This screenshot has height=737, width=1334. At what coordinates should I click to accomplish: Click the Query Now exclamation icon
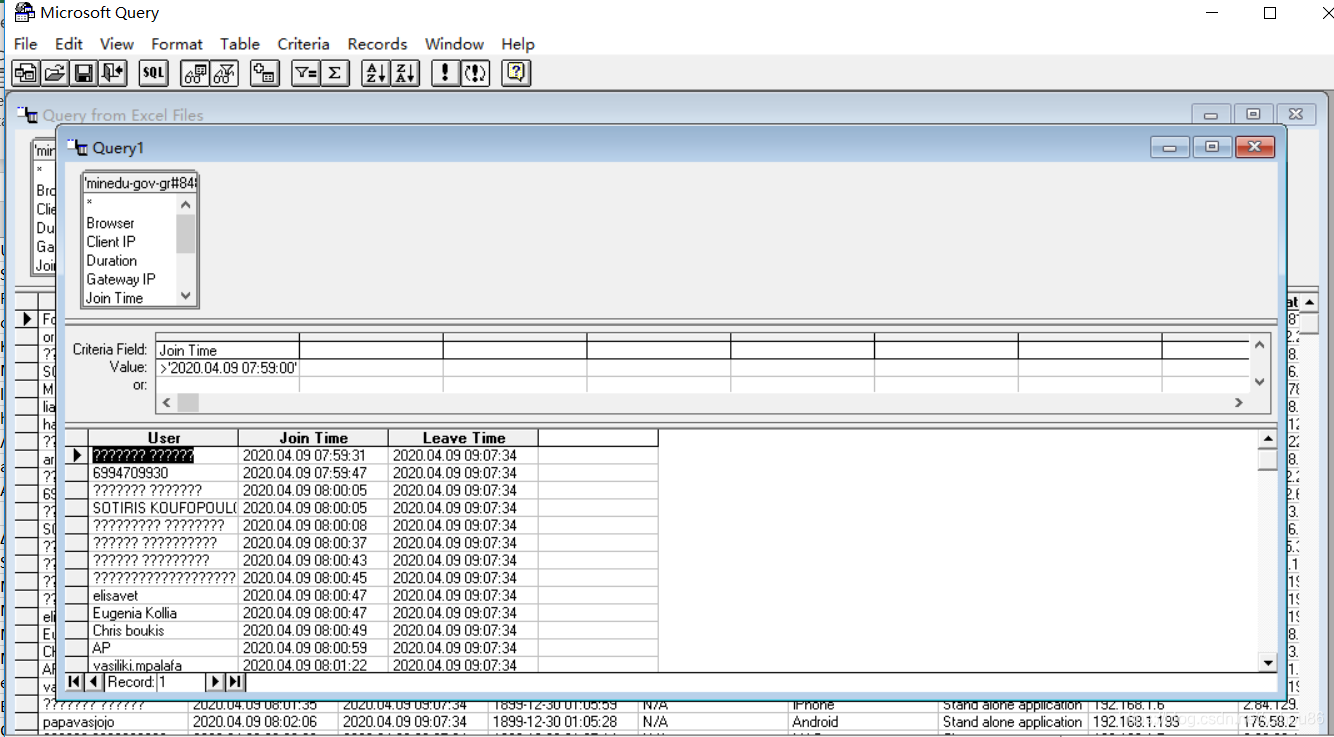tap(445, 73)
